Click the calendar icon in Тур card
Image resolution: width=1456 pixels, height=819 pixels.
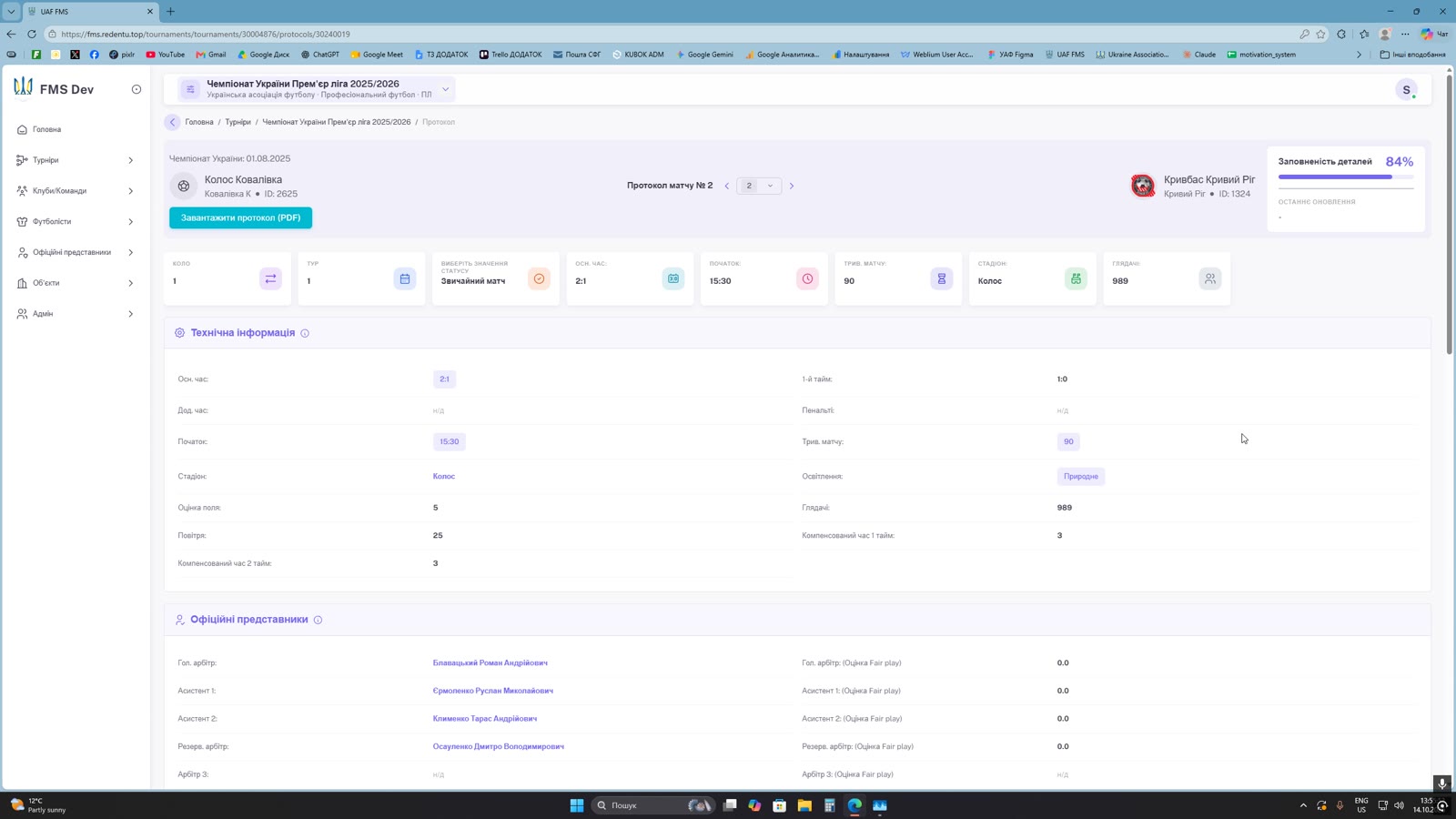click(x=405, y=278)
